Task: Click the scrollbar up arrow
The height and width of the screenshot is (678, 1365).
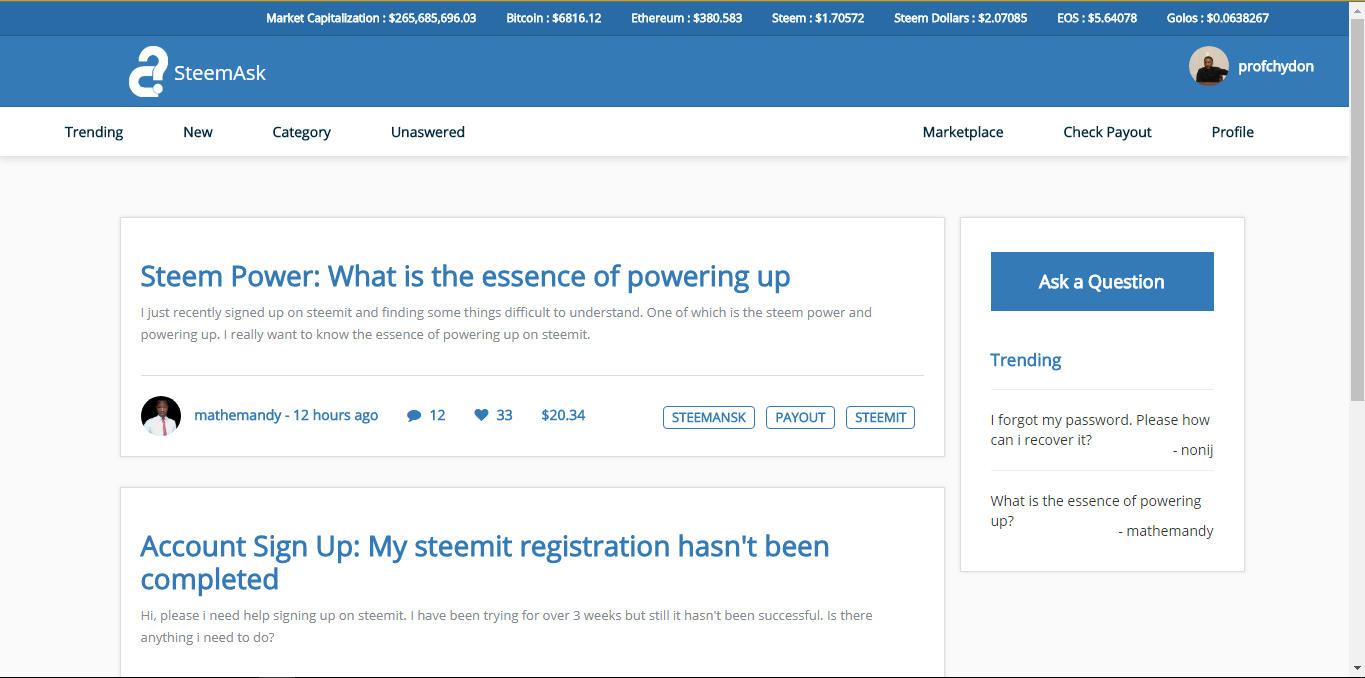Action: point(1357,9)
